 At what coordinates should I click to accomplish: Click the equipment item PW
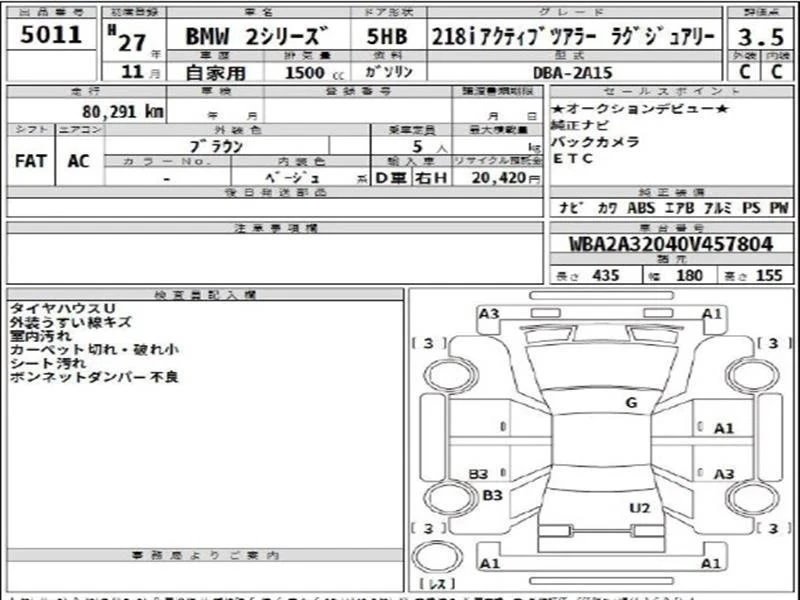[x=779, y=208]
